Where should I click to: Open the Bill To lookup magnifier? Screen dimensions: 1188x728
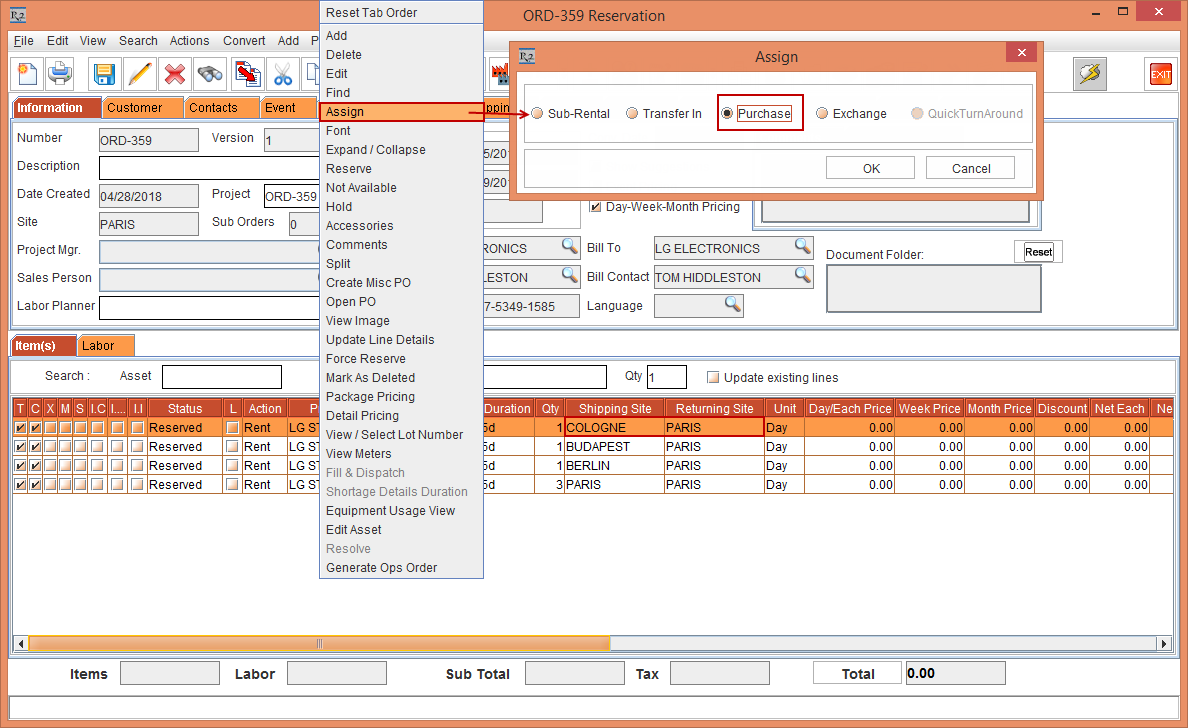(802, 246)
